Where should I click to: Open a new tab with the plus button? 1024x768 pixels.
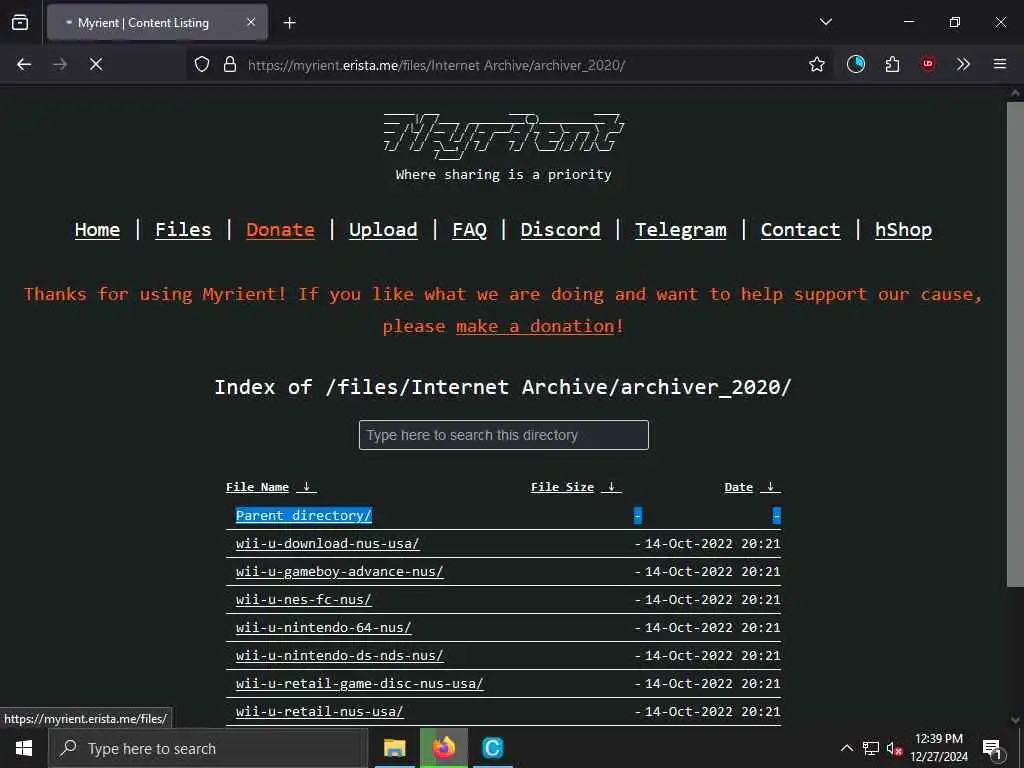(x=289, y=23)
